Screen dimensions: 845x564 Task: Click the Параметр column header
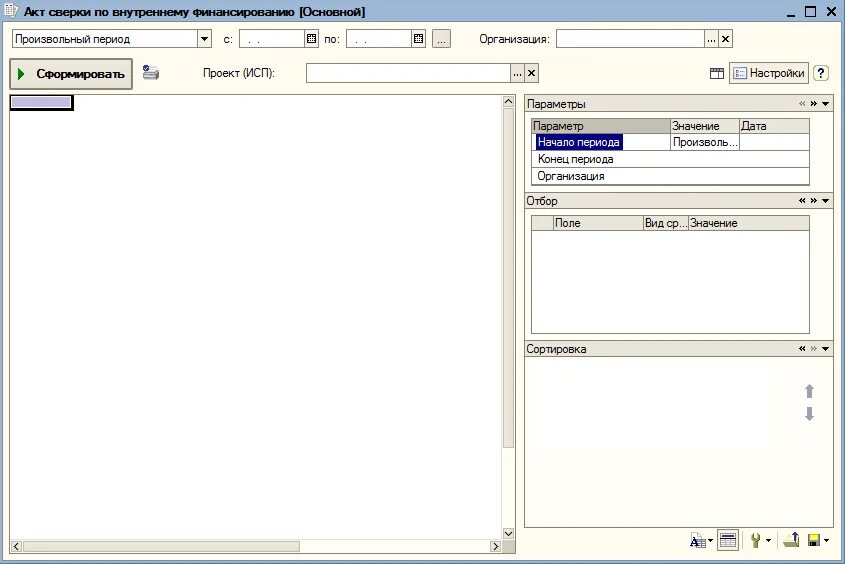coord(600,126)
